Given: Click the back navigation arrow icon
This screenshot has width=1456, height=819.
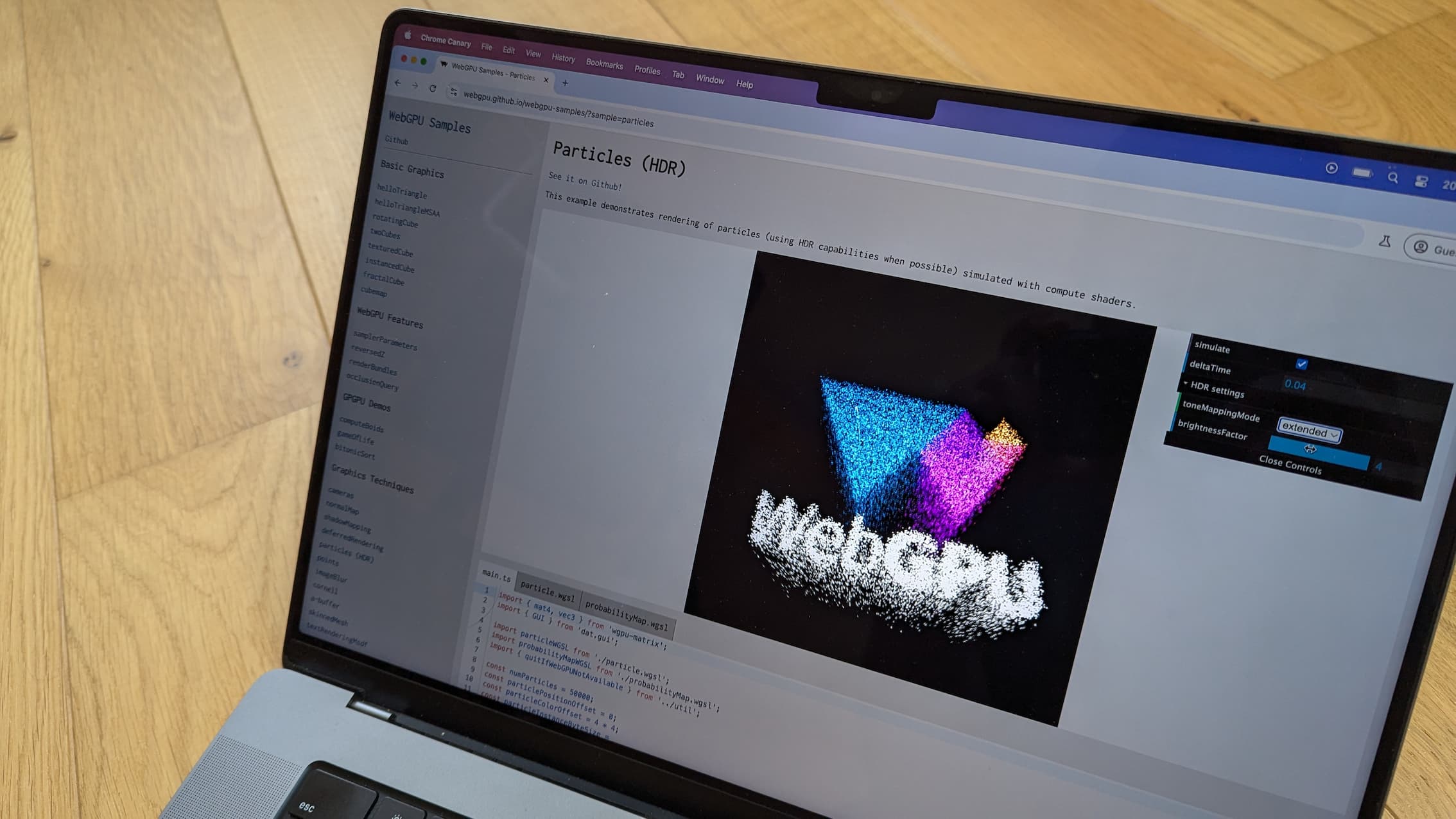Looking at the screenshot, I should 397,84.
